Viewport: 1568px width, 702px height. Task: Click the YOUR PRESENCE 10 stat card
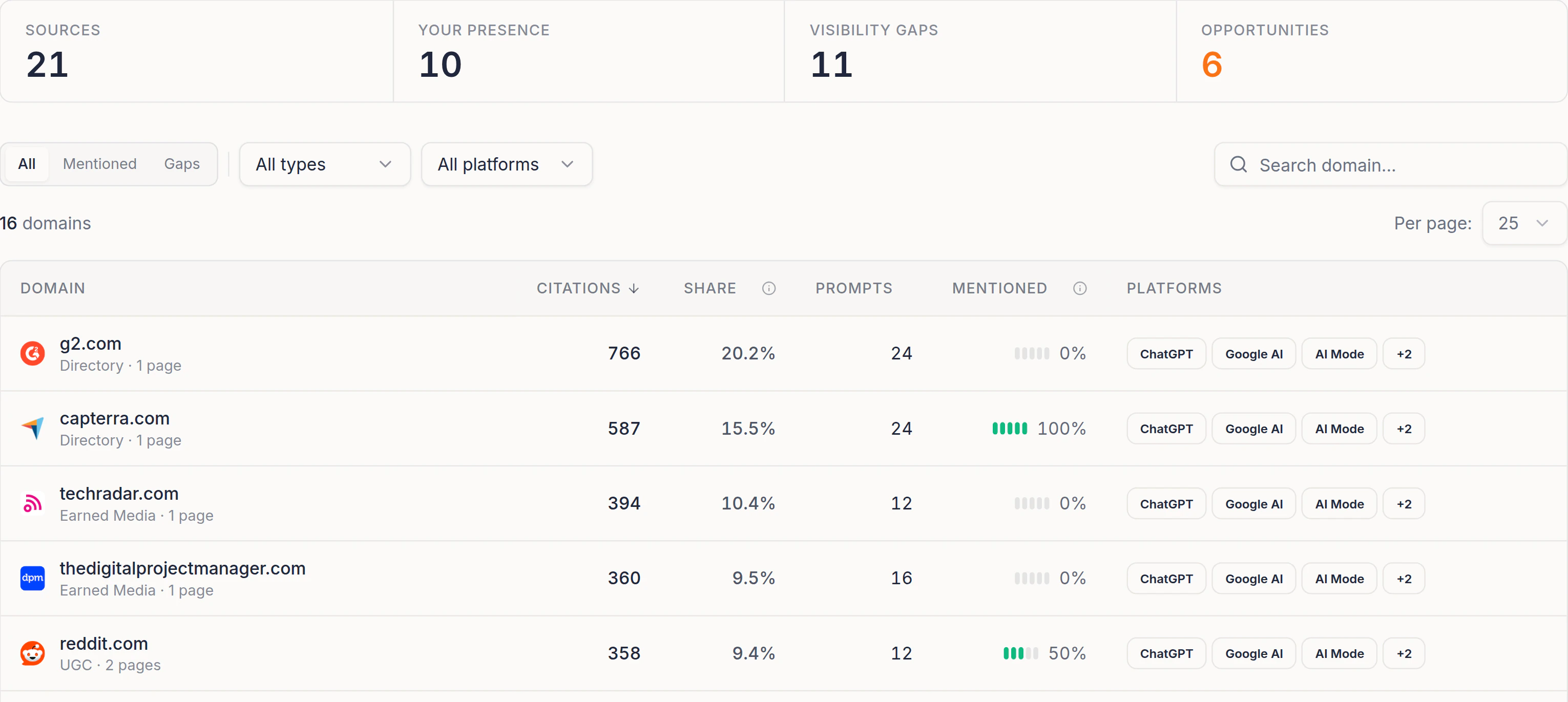coord(589,51)
